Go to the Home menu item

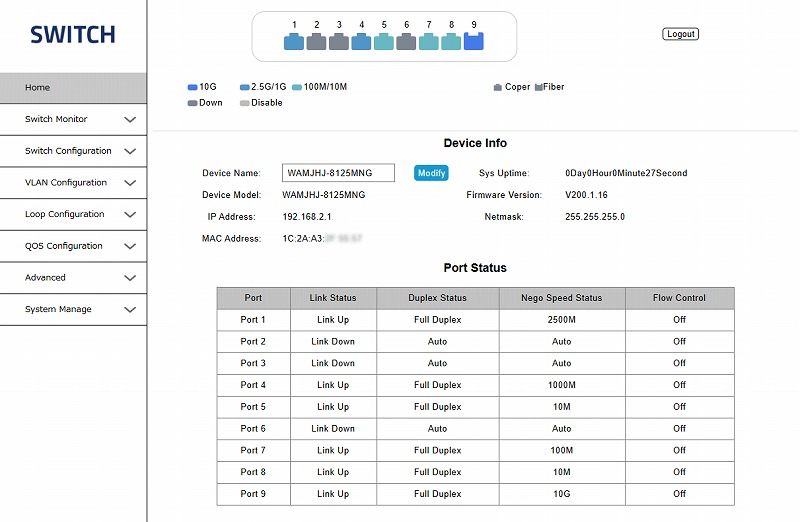pyautogui.click(x=72, y=88)
